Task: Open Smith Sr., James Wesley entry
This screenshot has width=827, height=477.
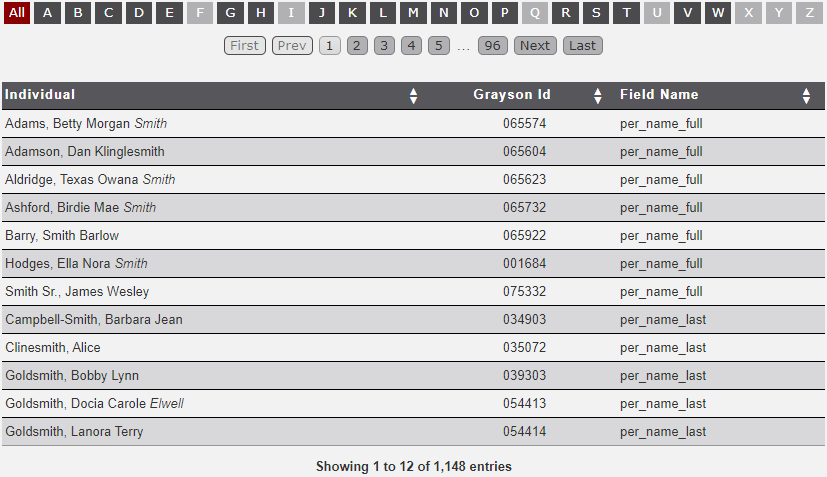Action: (77, 292)
